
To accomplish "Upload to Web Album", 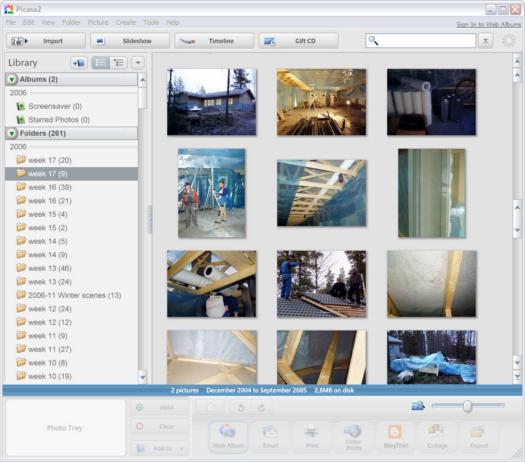I will [x=228, y=437].
